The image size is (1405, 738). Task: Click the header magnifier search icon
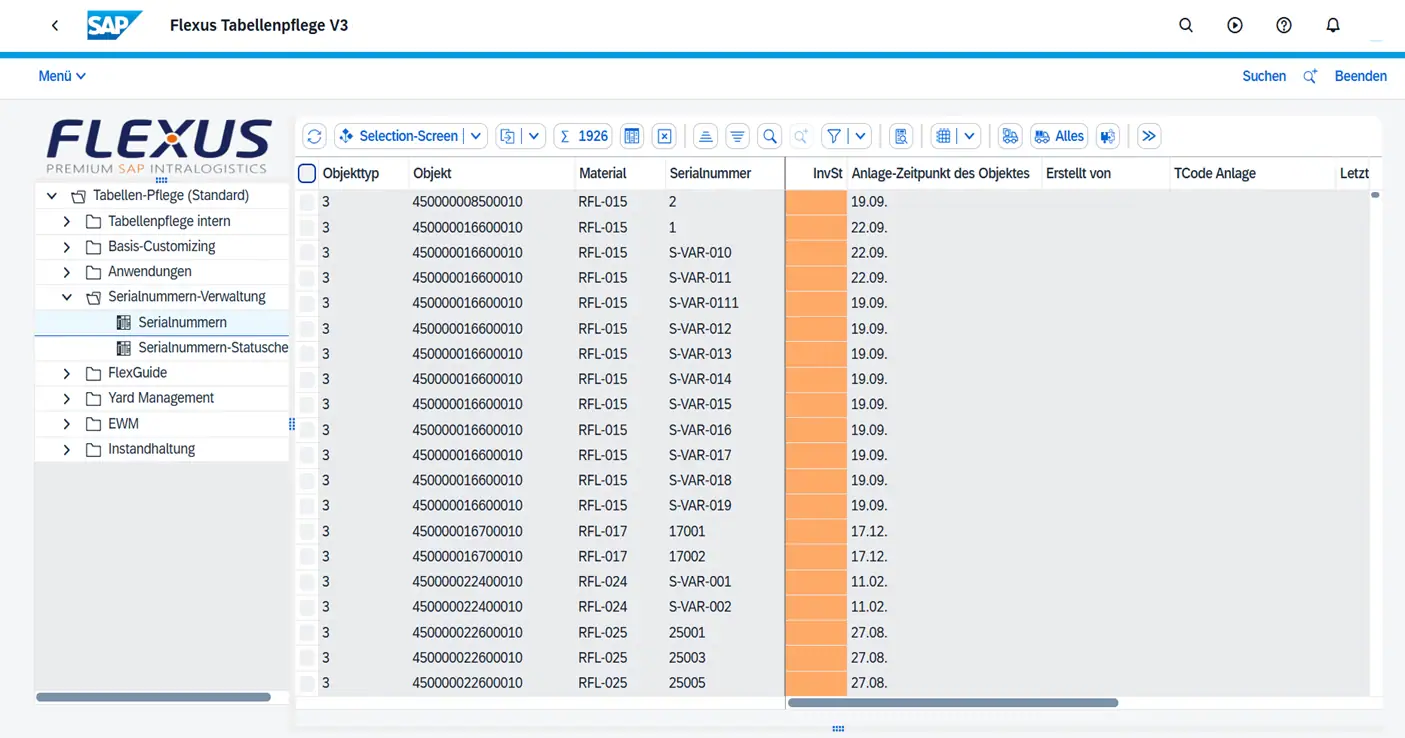click(x=1185, y=25)
